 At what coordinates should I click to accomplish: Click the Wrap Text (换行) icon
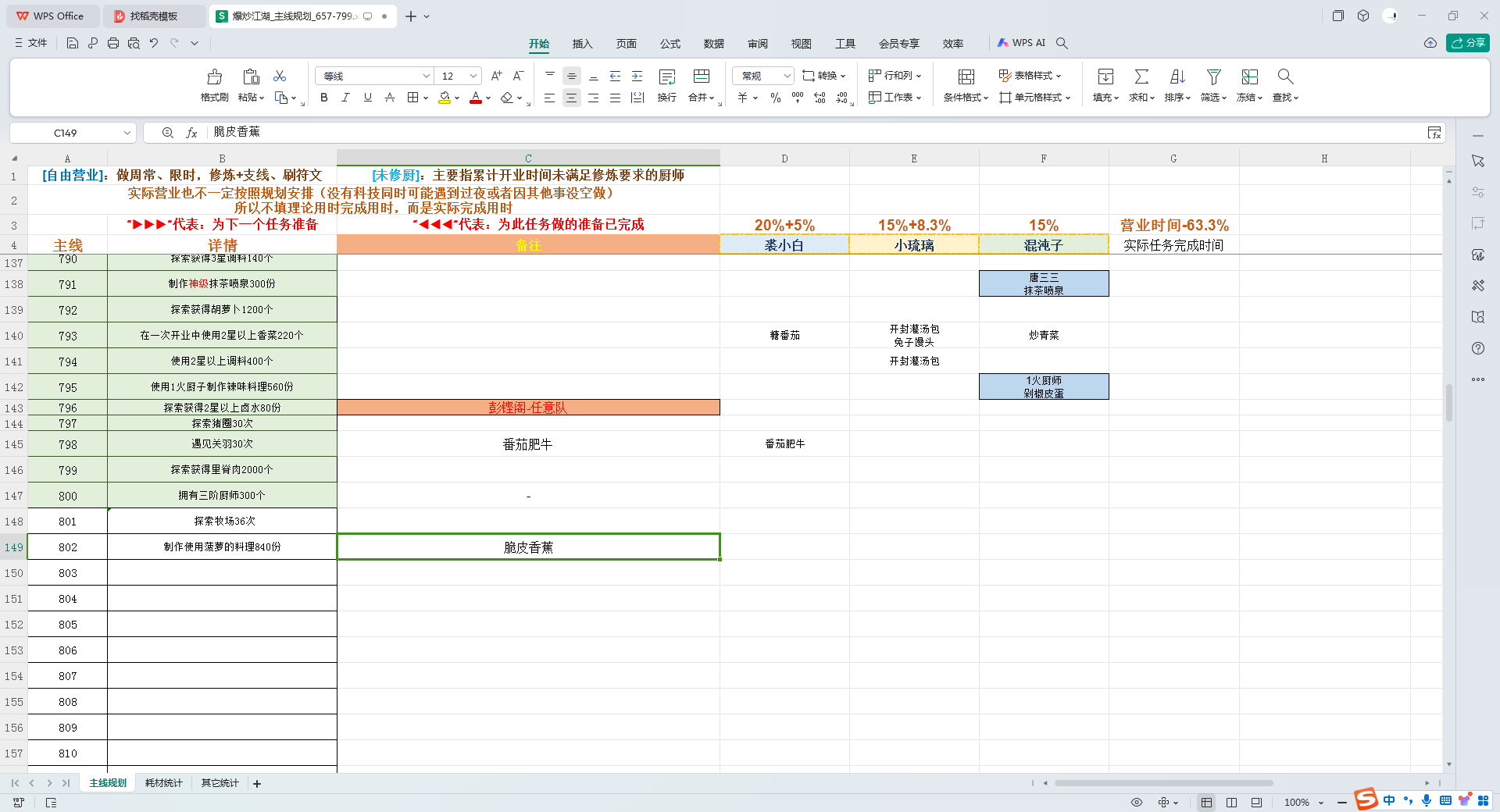[x=667, y=77]
